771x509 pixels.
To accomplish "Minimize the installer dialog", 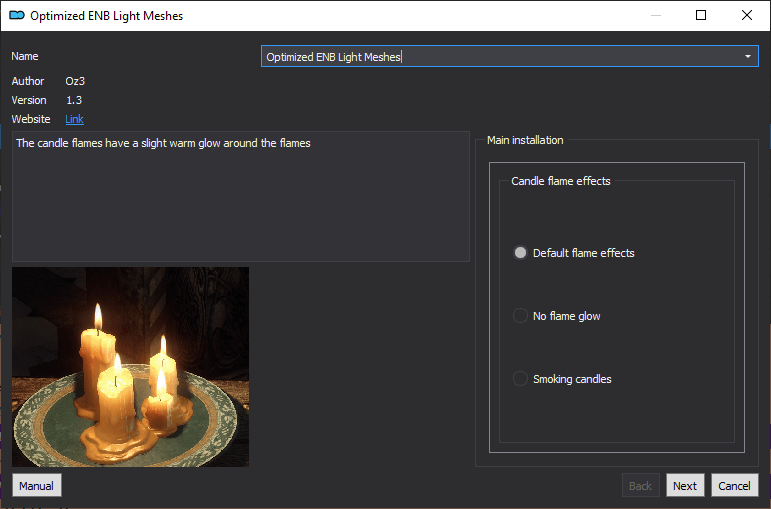I will point(655,15).
